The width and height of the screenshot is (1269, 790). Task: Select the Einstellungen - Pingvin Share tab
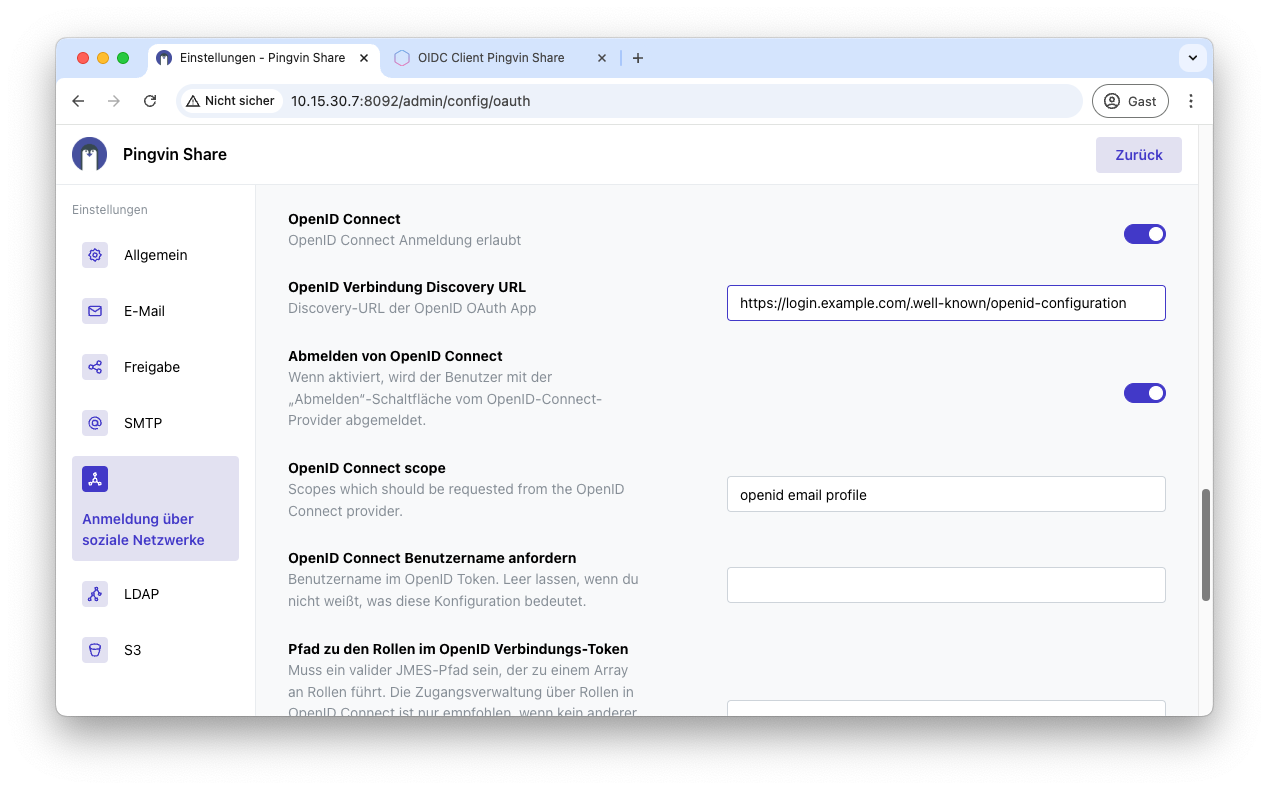pyautogui.click(x=260, y=57)
